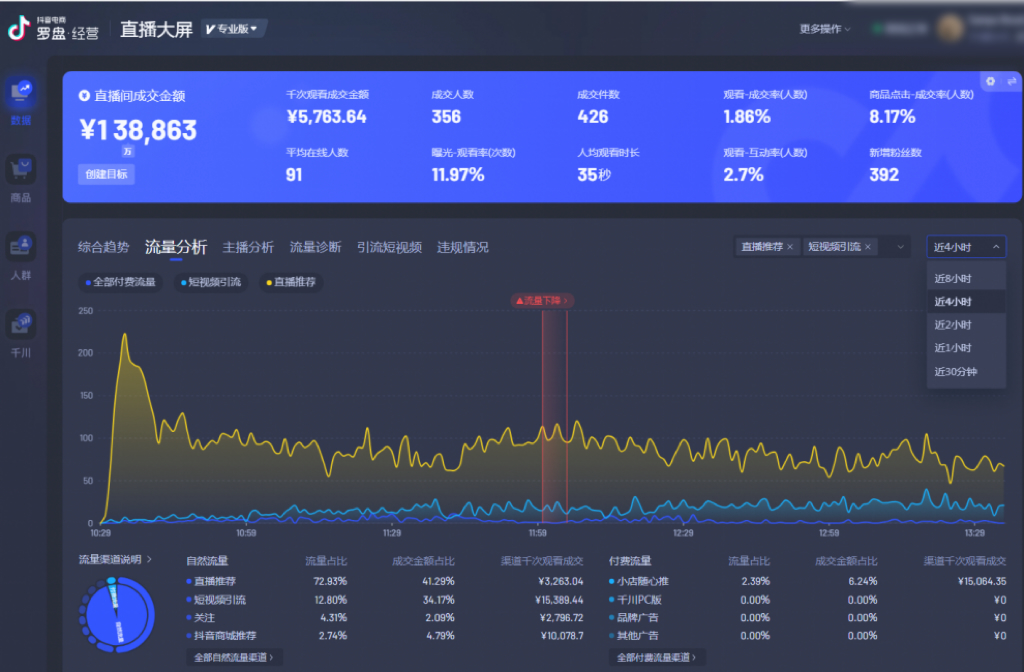Toggle the 短视频引流 chart legend series
The height and width of the screenshot is (672, 1024).
tap(211, 283)
